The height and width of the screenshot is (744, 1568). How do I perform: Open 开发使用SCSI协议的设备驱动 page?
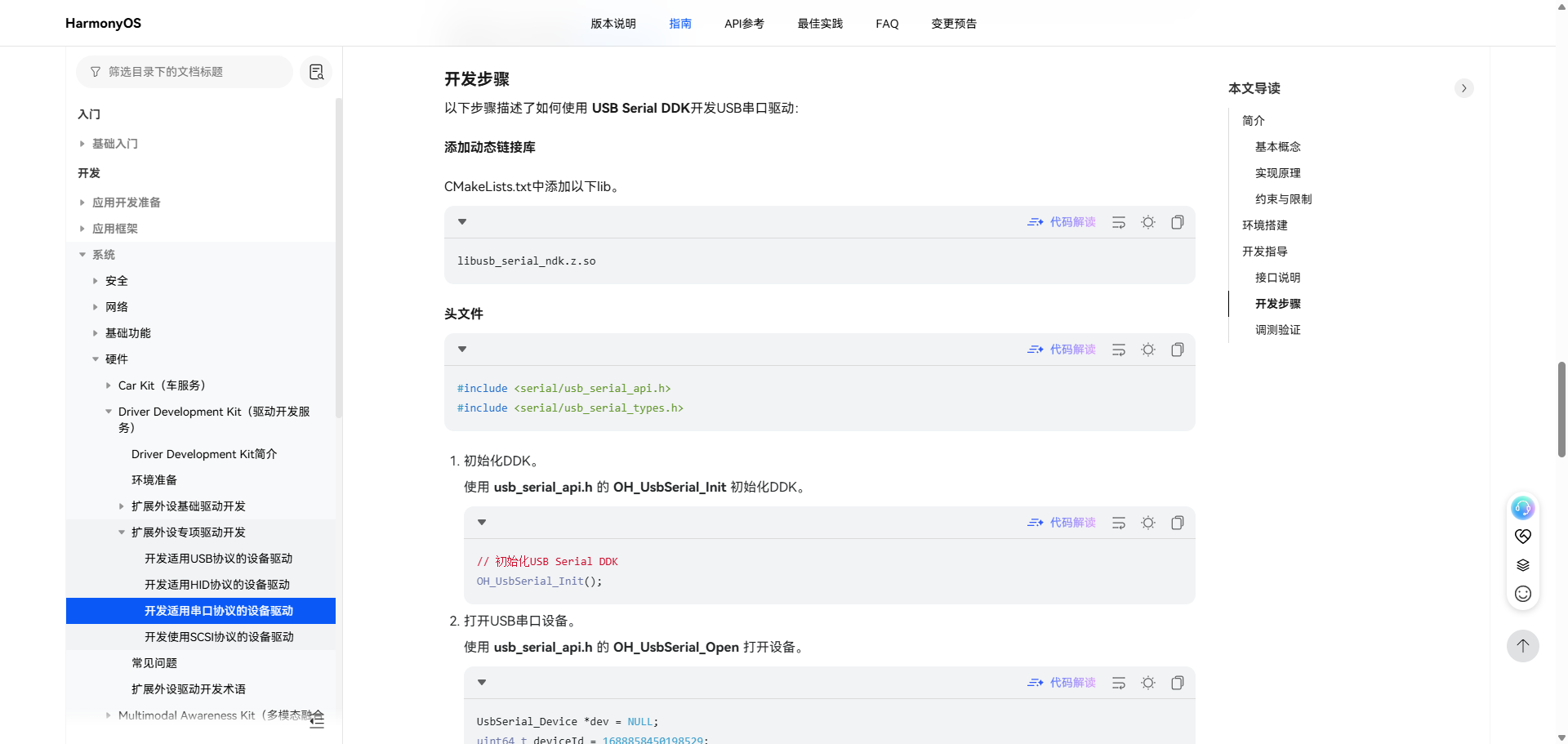point(219,637)
